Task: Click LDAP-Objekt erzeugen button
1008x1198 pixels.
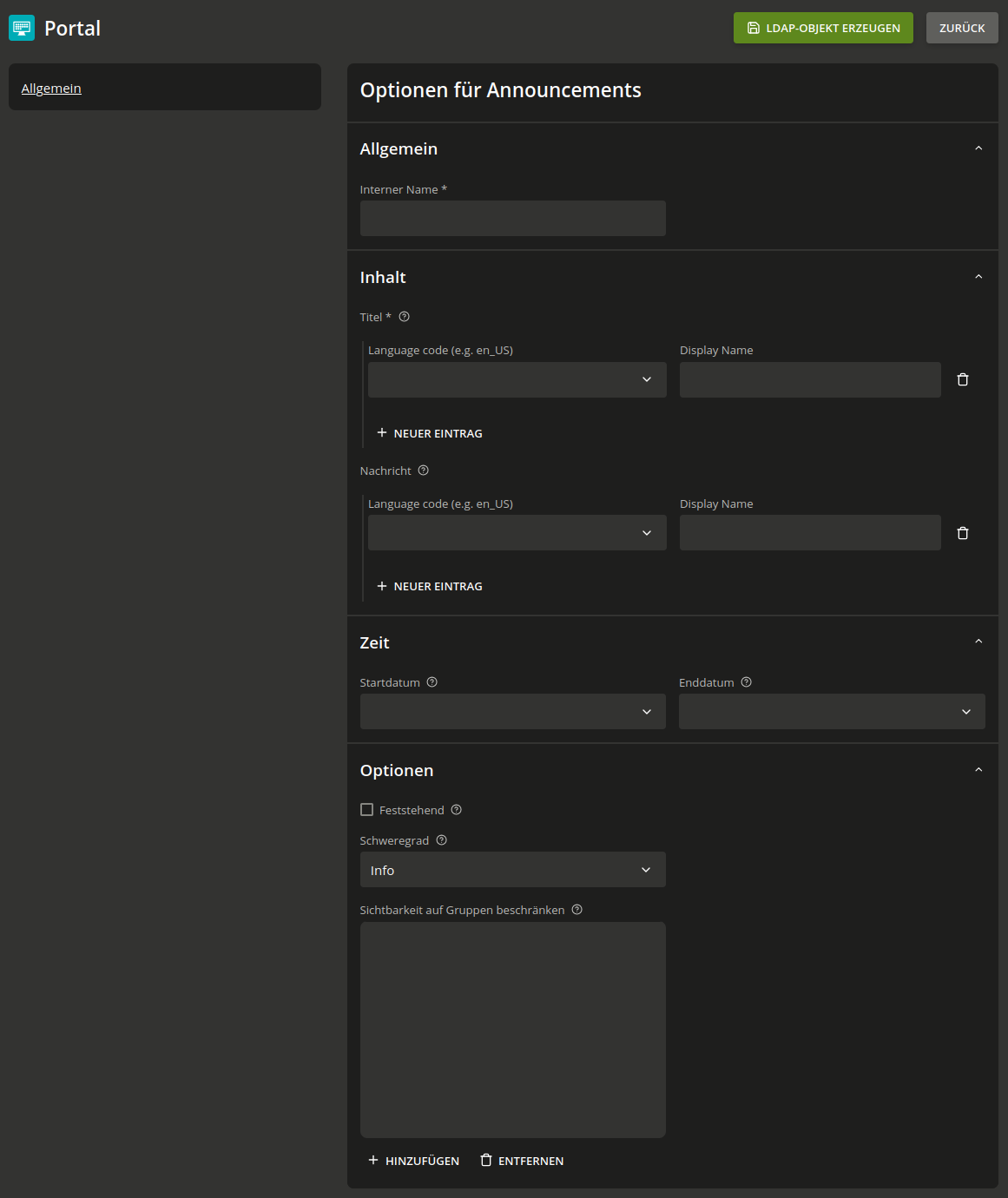Action: click(823, 28)
